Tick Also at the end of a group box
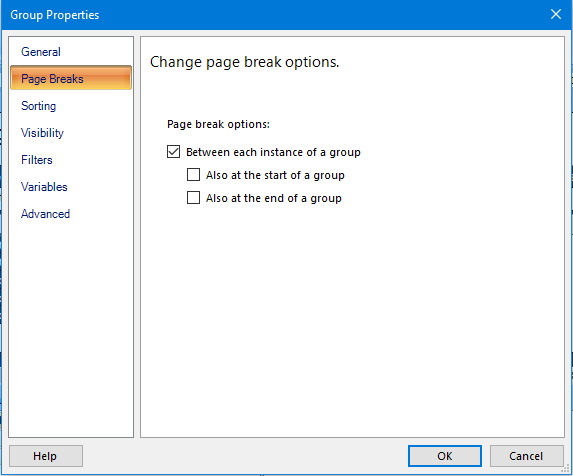573x476 pixels. pos(193,198)
